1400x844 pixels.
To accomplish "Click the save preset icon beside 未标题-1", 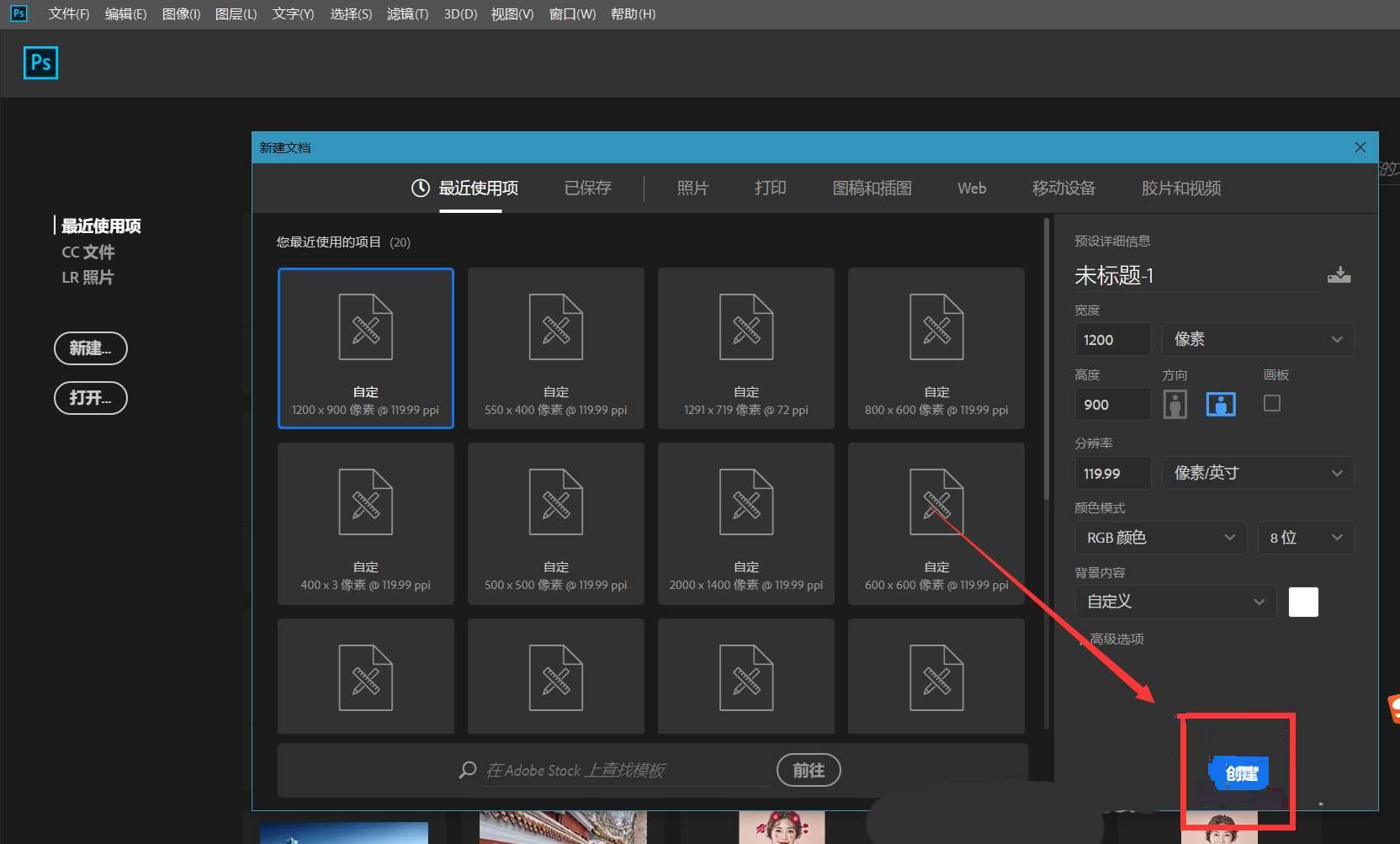I will coord(1339,275).
